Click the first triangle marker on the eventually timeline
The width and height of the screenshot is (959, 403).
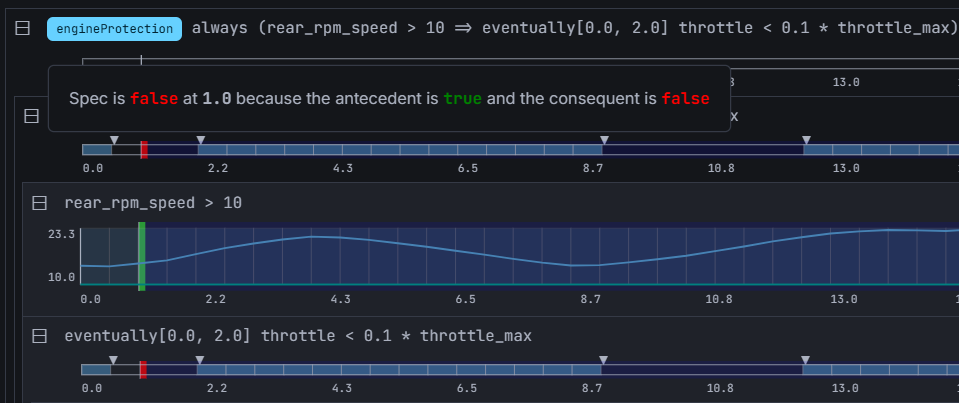(113, 360)
